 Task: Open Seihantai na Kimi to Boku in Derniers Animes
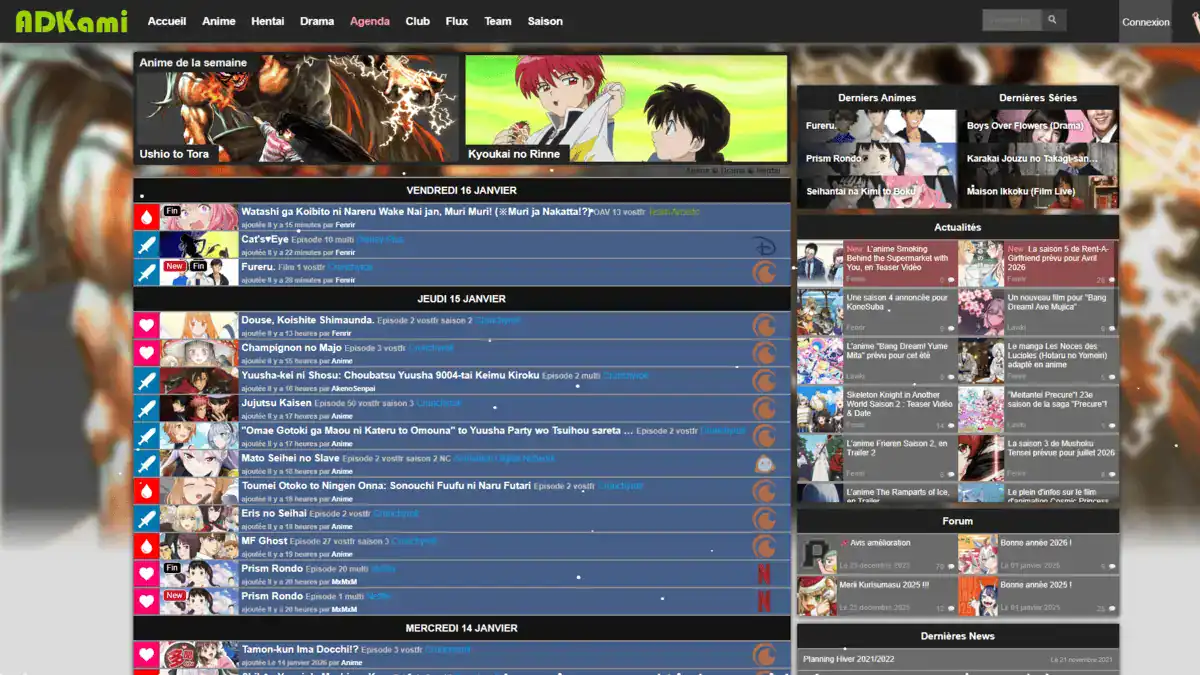point(877,191)
